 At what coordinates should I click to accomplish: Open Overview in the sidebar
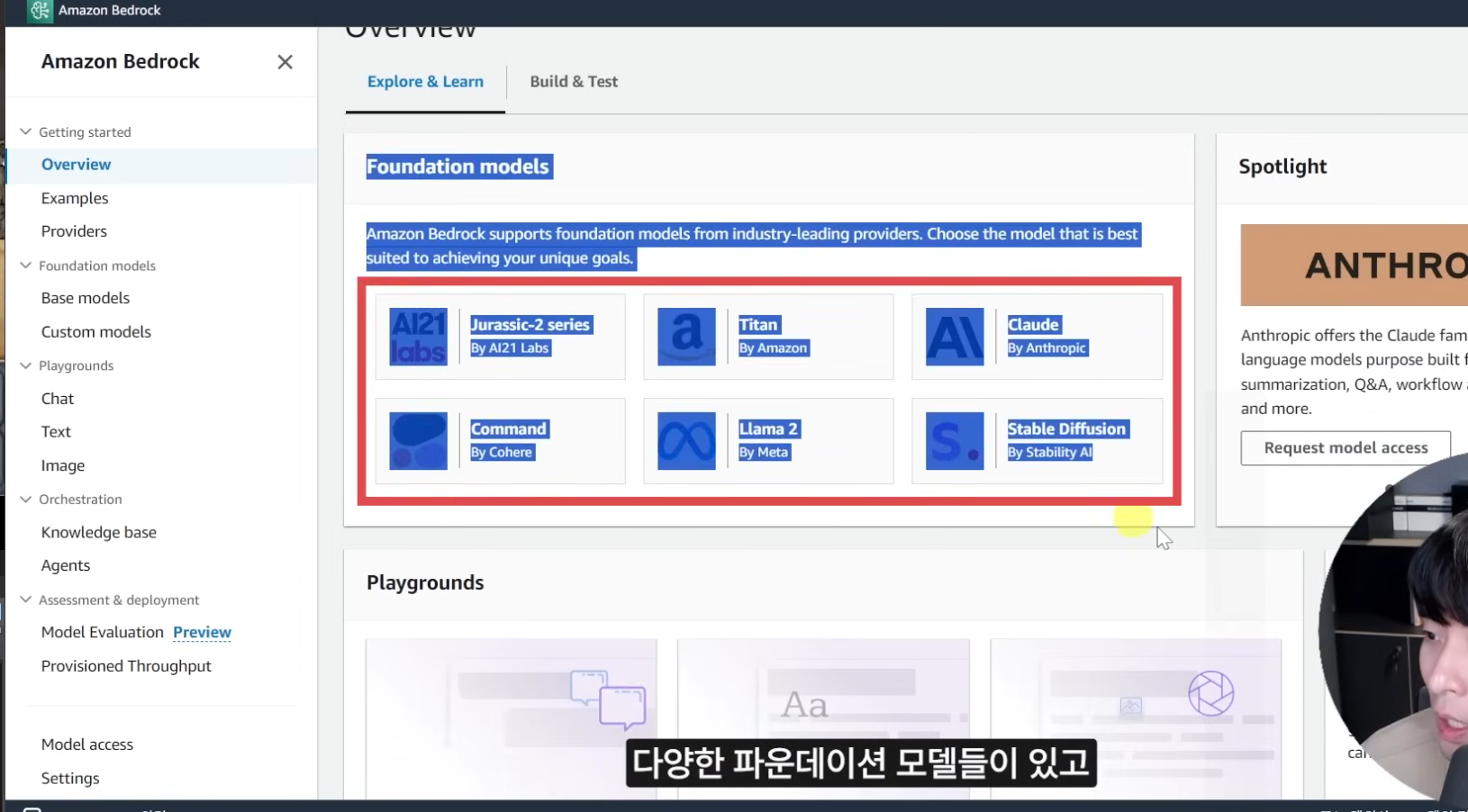click(76, 165)
